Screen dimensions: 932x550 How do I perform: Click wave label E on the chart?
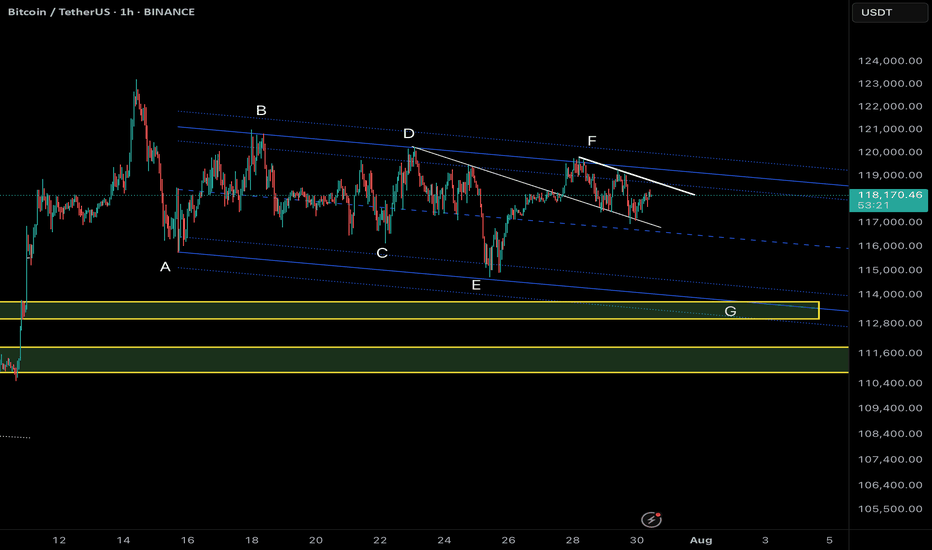(476, 285)
